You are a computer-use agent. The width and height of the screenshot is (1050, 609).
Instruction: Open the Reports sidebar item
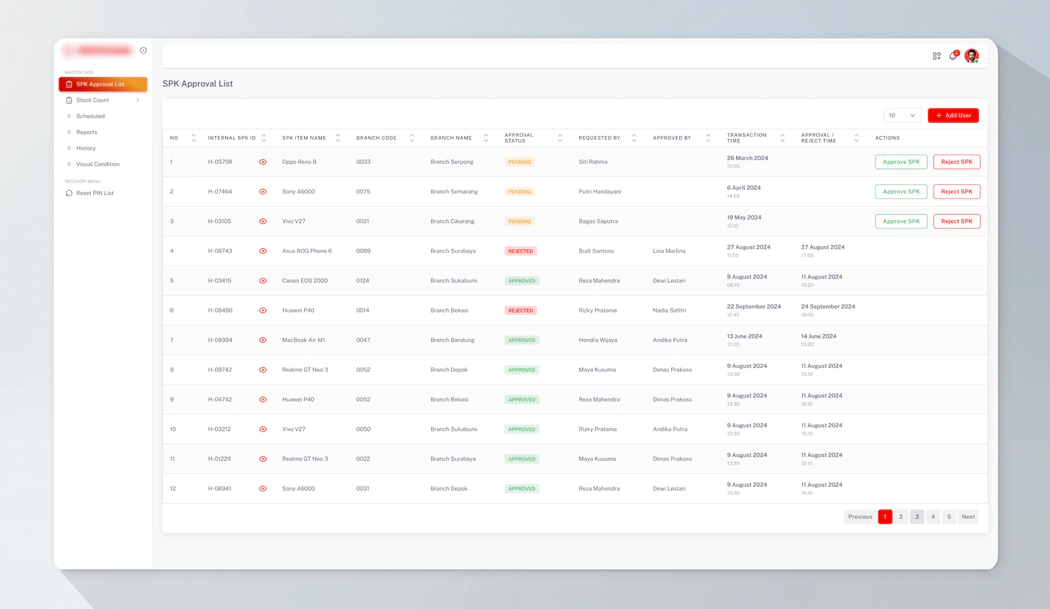[86, 133]
